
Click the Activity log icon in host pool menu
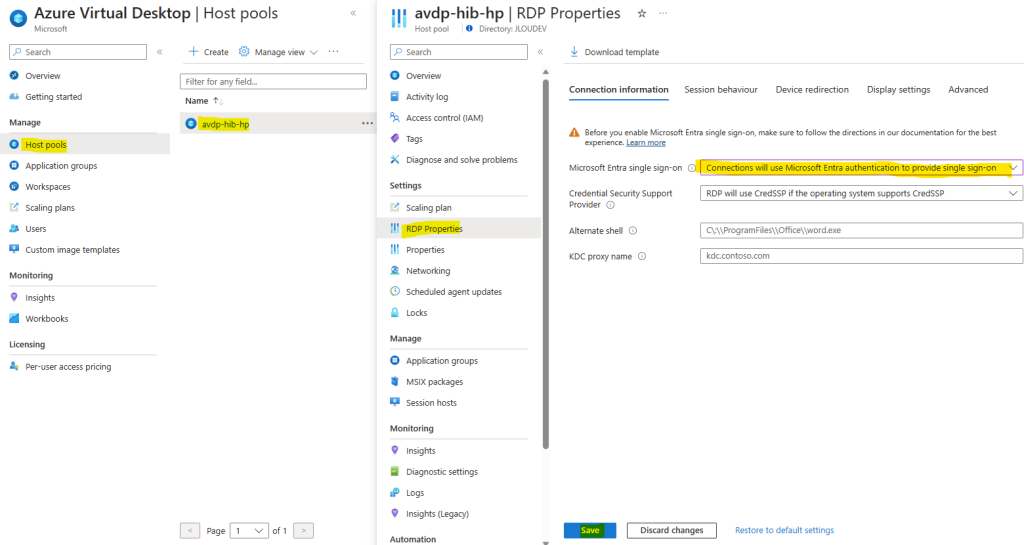tap(394, 97)
